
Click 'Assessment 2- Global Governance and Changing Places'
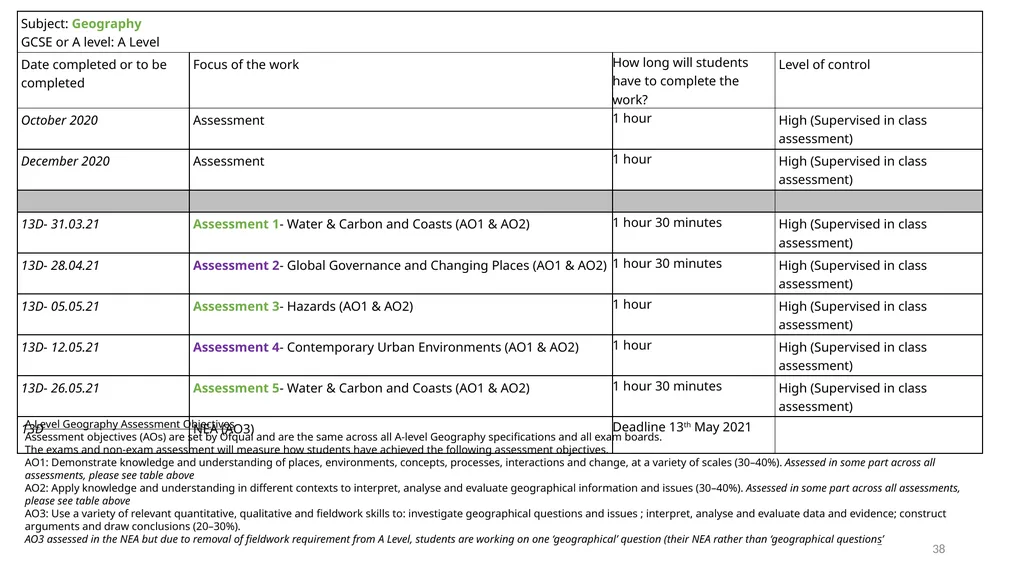click(400, 266)
